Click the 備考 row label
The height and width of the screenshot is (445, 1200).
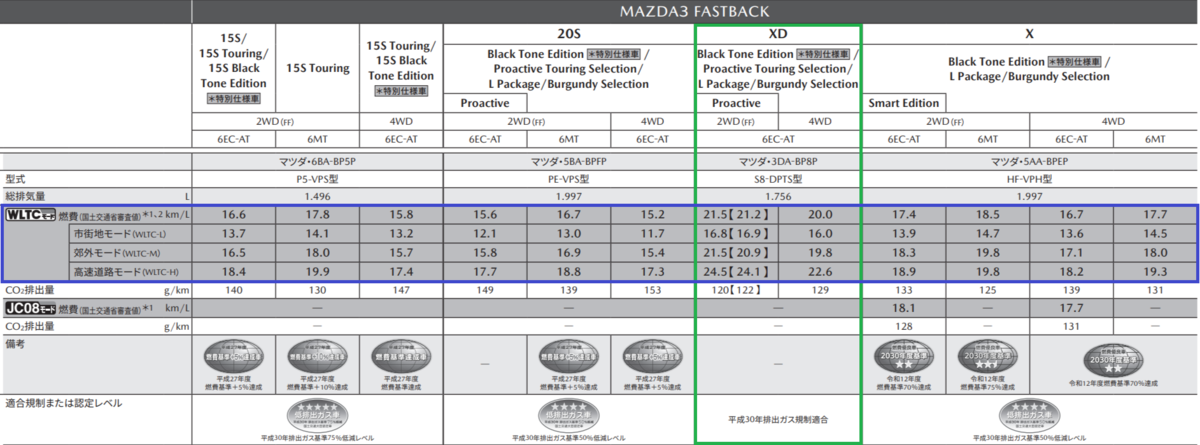pos(15,342)
